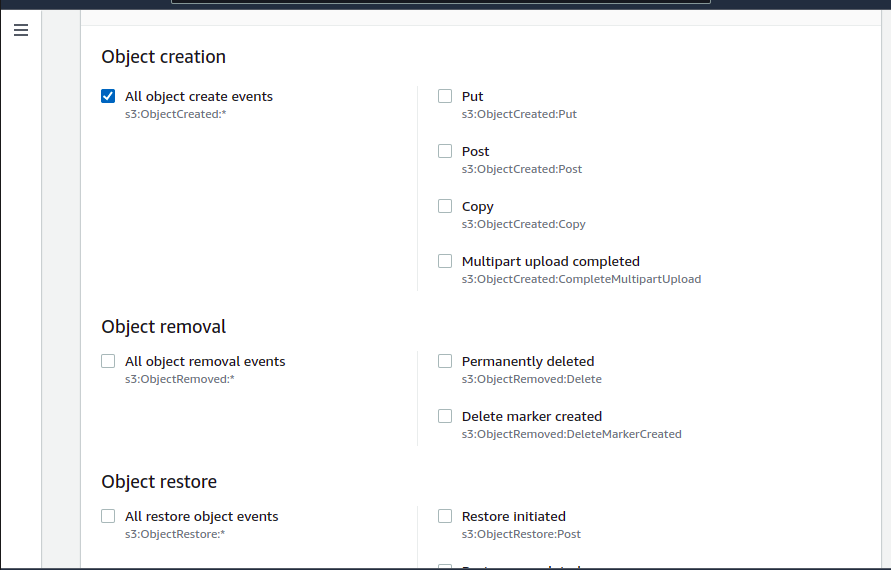This screenshot has height=570, width=891.
Task: Click the Object removal section heading
Action: [163, 327]
